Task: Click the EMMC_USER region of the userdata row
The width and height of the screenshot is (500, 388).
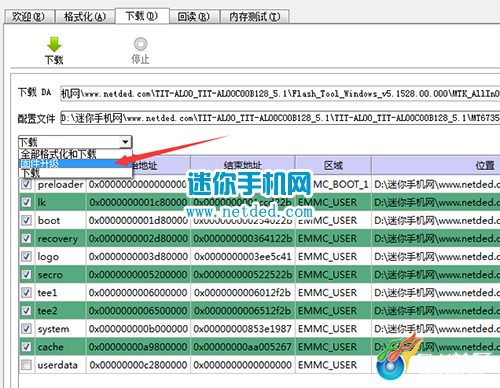Action: [333, 365]
